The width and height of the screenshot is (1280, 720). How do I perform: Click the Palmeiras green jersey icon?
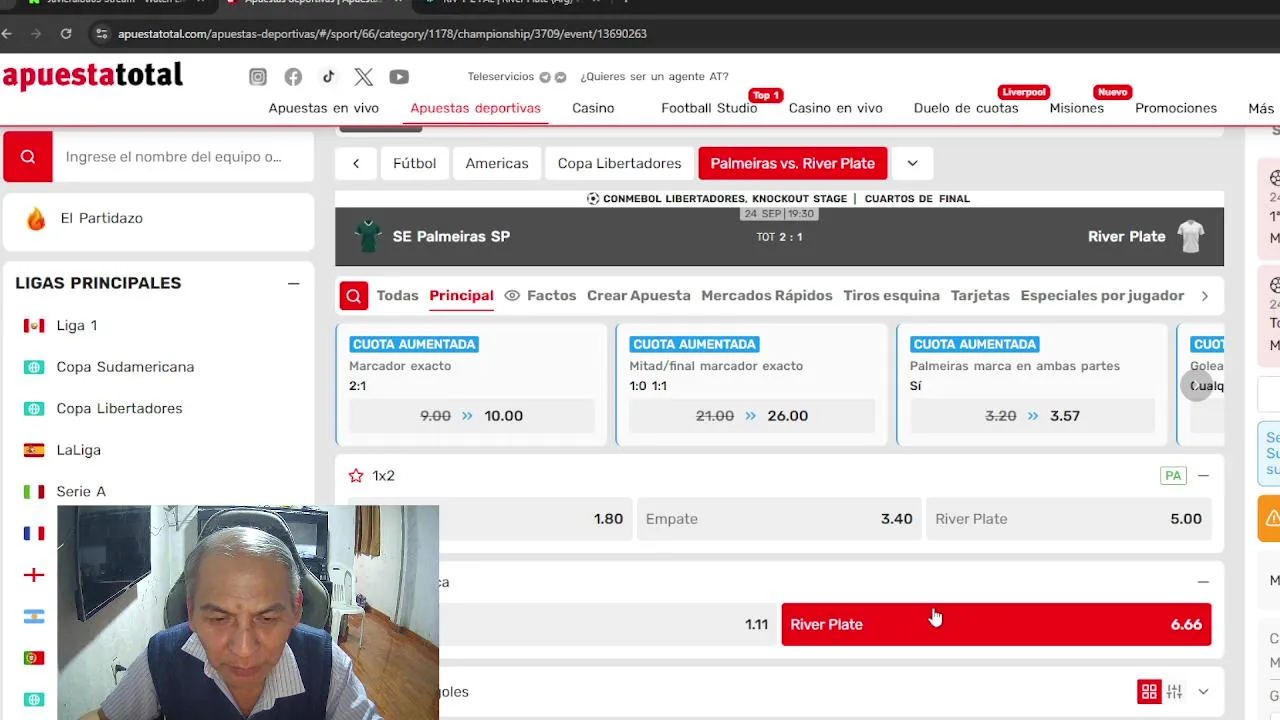click(369, 236)
